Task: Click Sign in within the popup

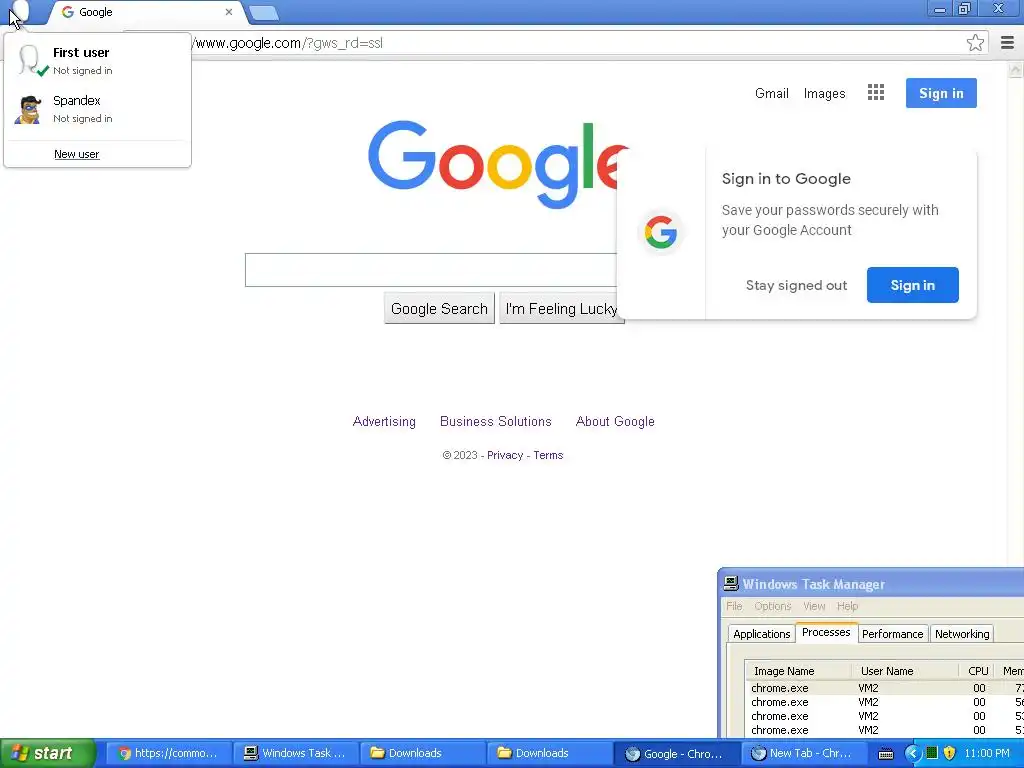Action: point(912,285)
